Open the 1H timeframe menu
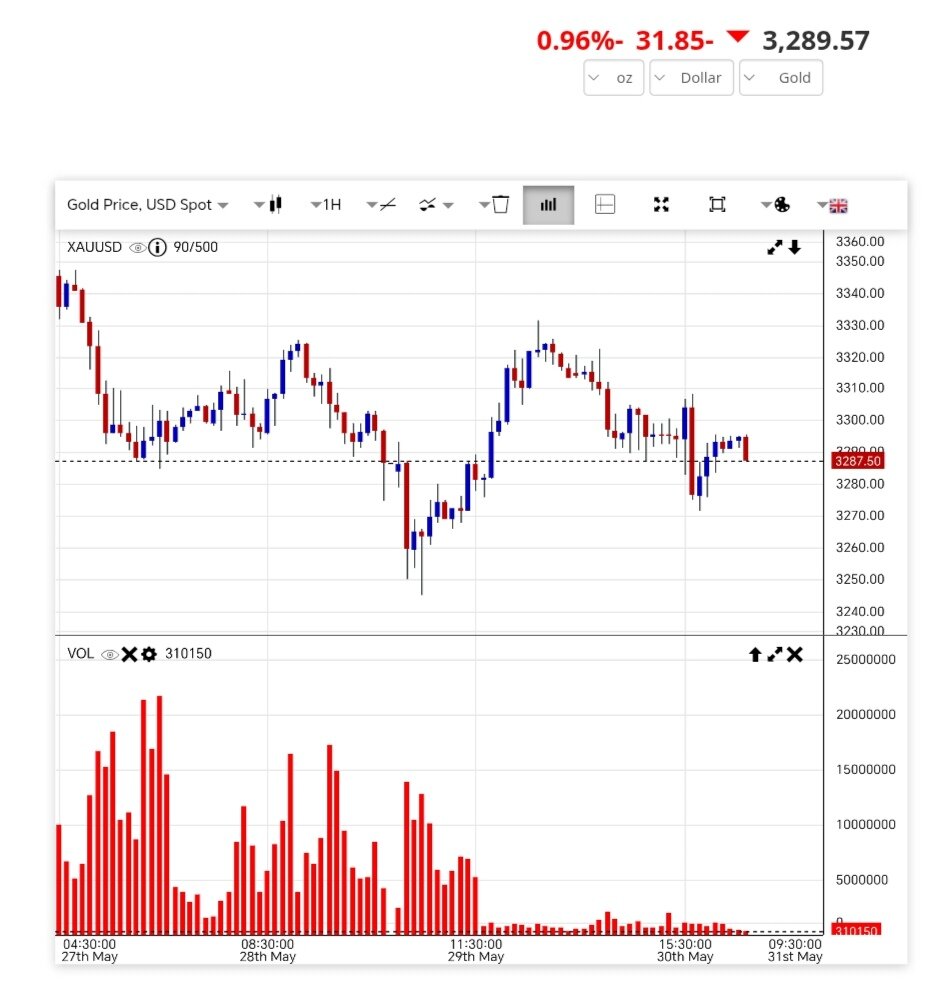 pos(325,205)
